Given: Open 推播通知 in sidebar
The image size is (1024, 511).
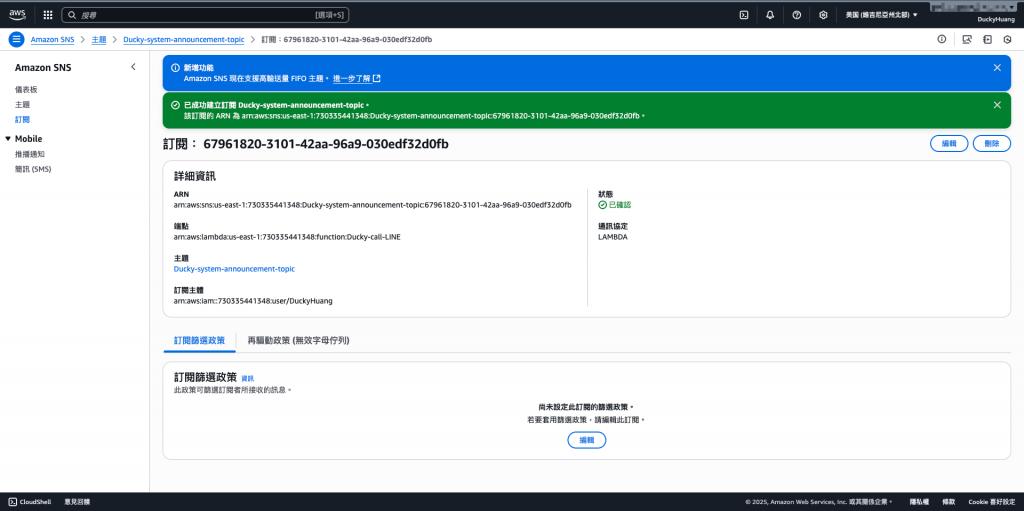Looking at the screenshot, I should pos(30,154).
